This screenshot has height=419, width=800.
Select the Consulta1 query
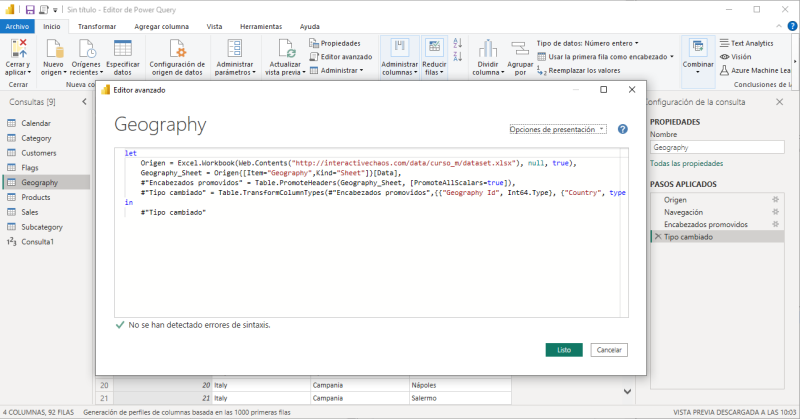click(46, 241)
